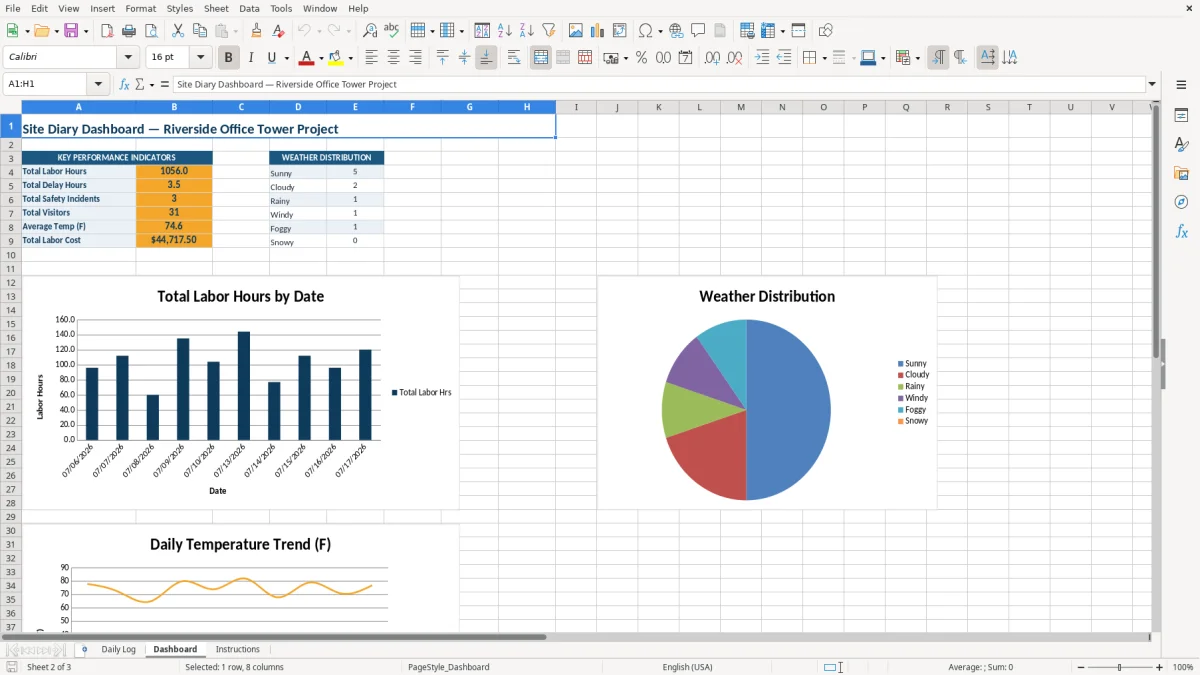Open the Tools menu
Screen dimensions: 1200x675
tap(281, 8)
